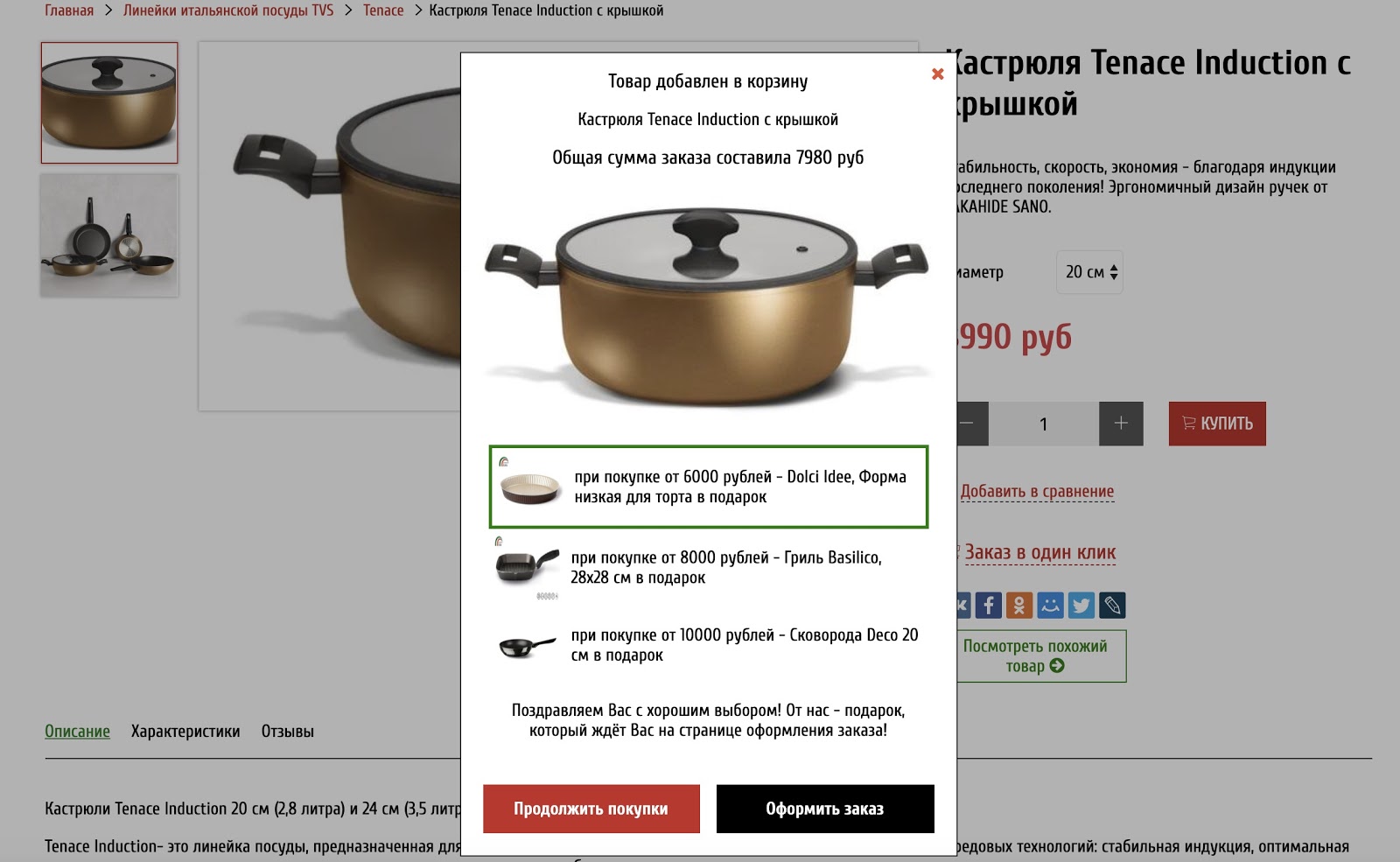This screenshot has width=1400, height=862.
Task: Share product on Odnoklassniki
Action: click(x=1019, y=605)
